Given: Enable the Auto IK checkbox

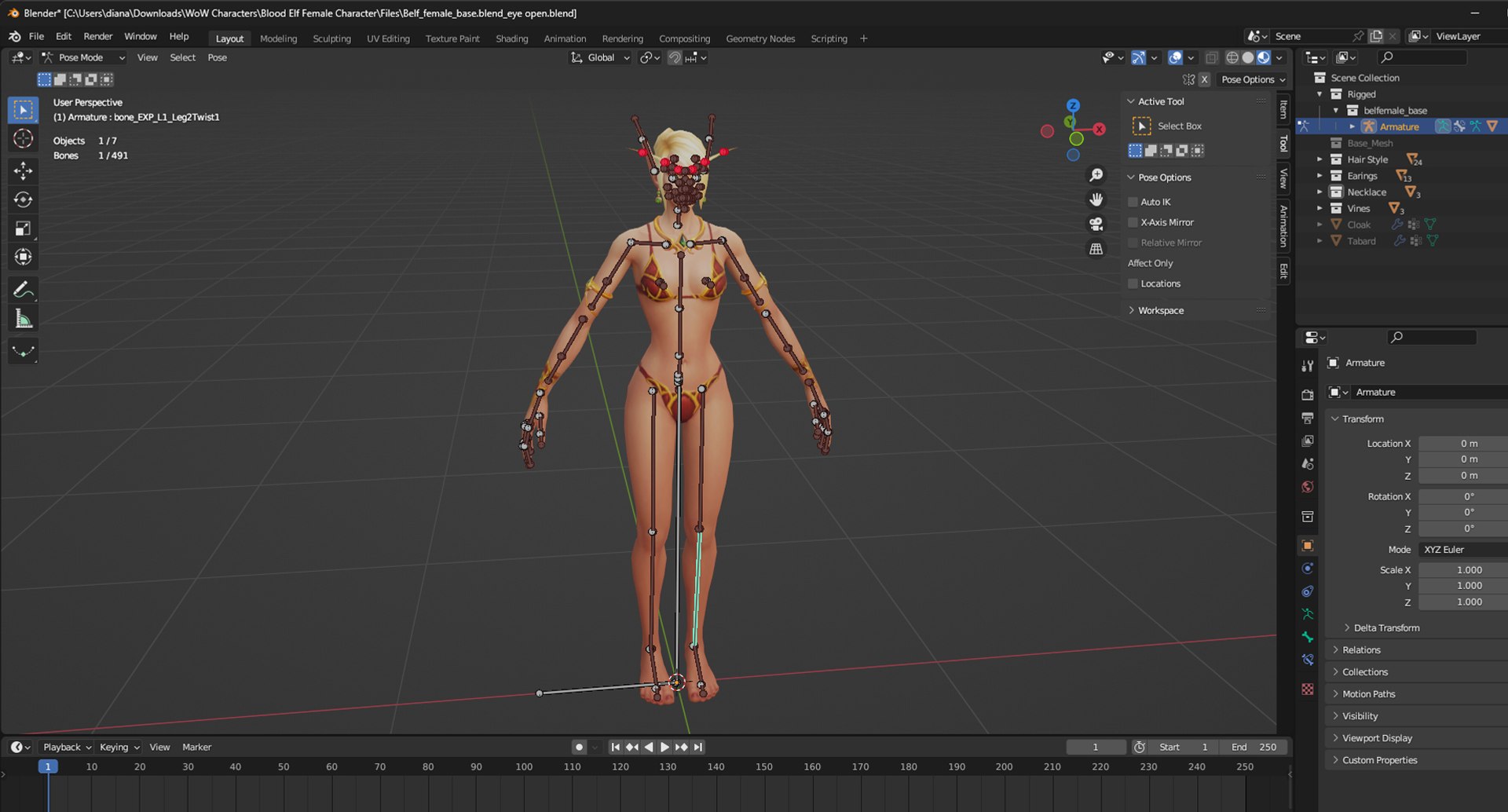Looking at the screenshot, I should click(x=1133, y=202).
